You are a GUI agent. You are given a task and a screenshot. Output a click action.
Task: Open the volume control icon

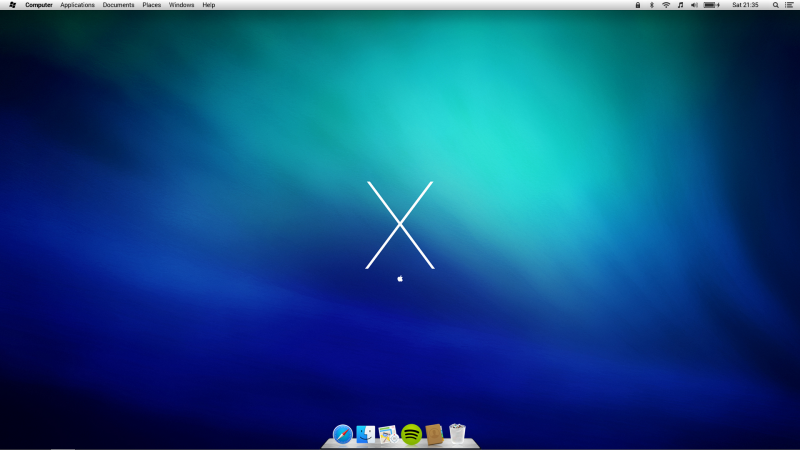pos(694,5)
